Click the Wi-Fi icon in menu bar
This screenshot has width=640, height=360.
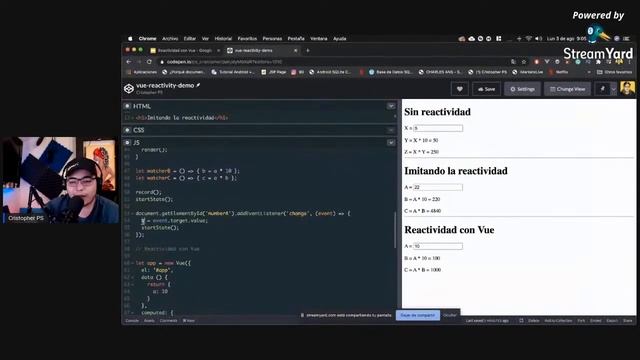529,39
